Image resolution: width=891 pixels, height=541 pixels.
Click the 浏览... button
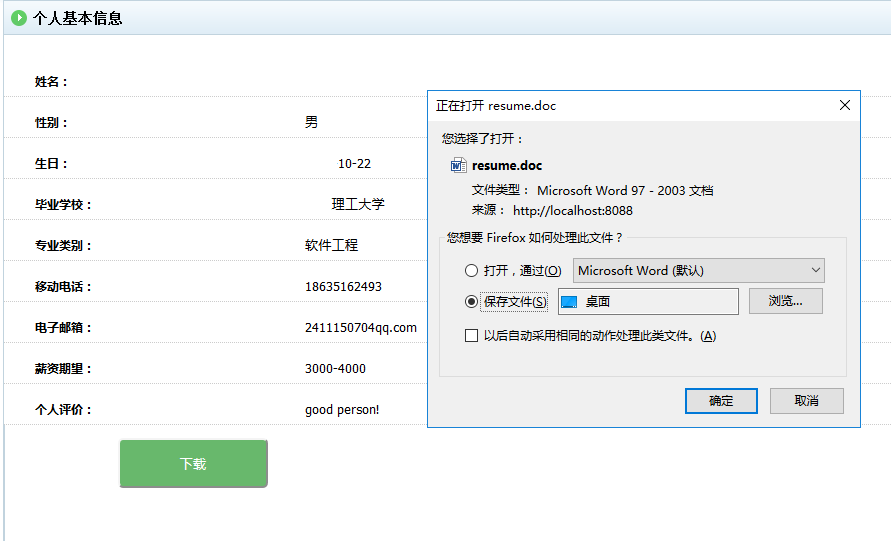coord(786,301)
